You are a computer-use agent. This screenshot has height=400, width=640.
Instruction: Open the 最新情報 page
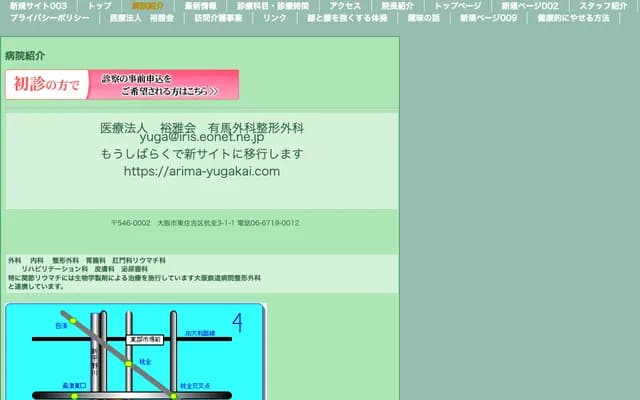(x=201, y=6)
